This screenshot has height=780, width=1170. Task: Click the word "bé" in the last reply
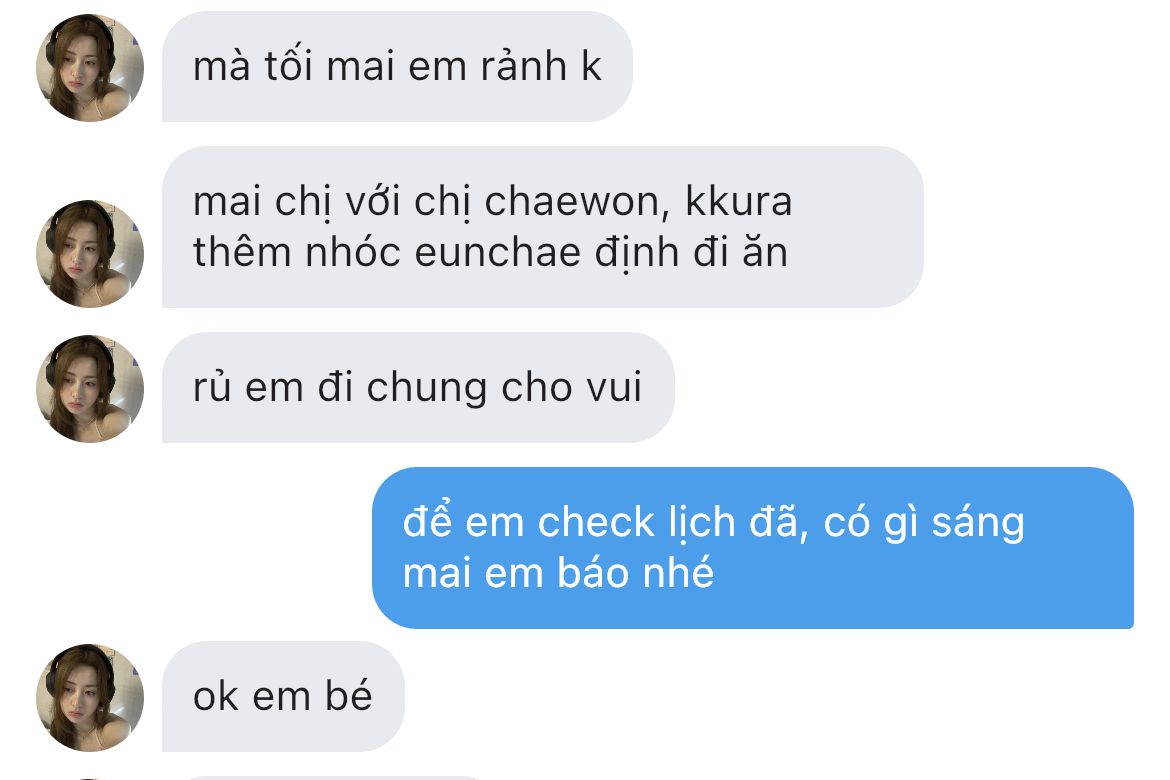pos(348,695)
